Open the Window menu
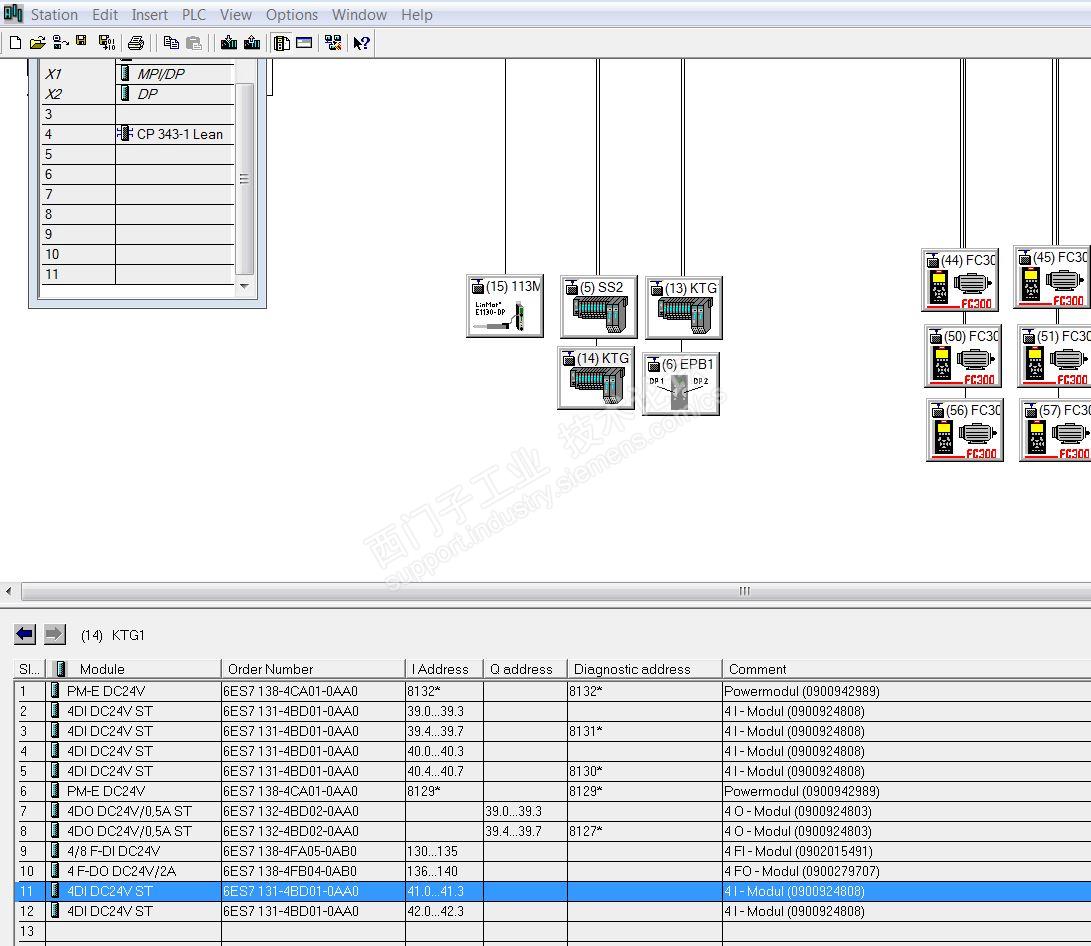The width and height of the screenshot is (1091, 946). point(359,15)
